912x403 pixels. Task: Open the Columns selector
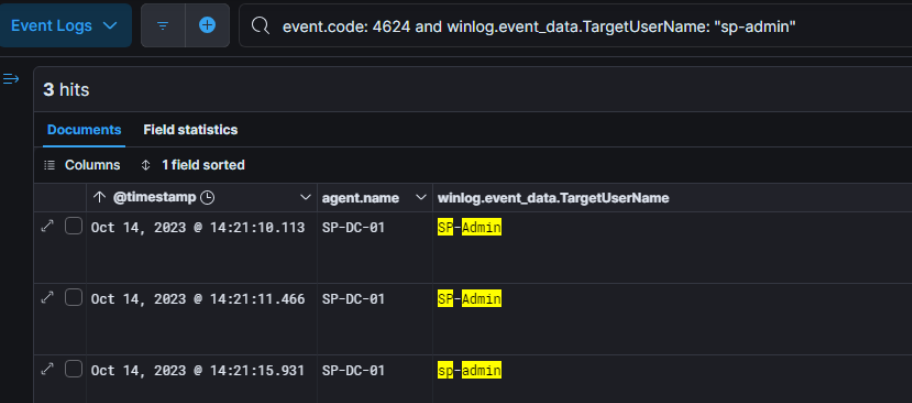click(82, 165)
